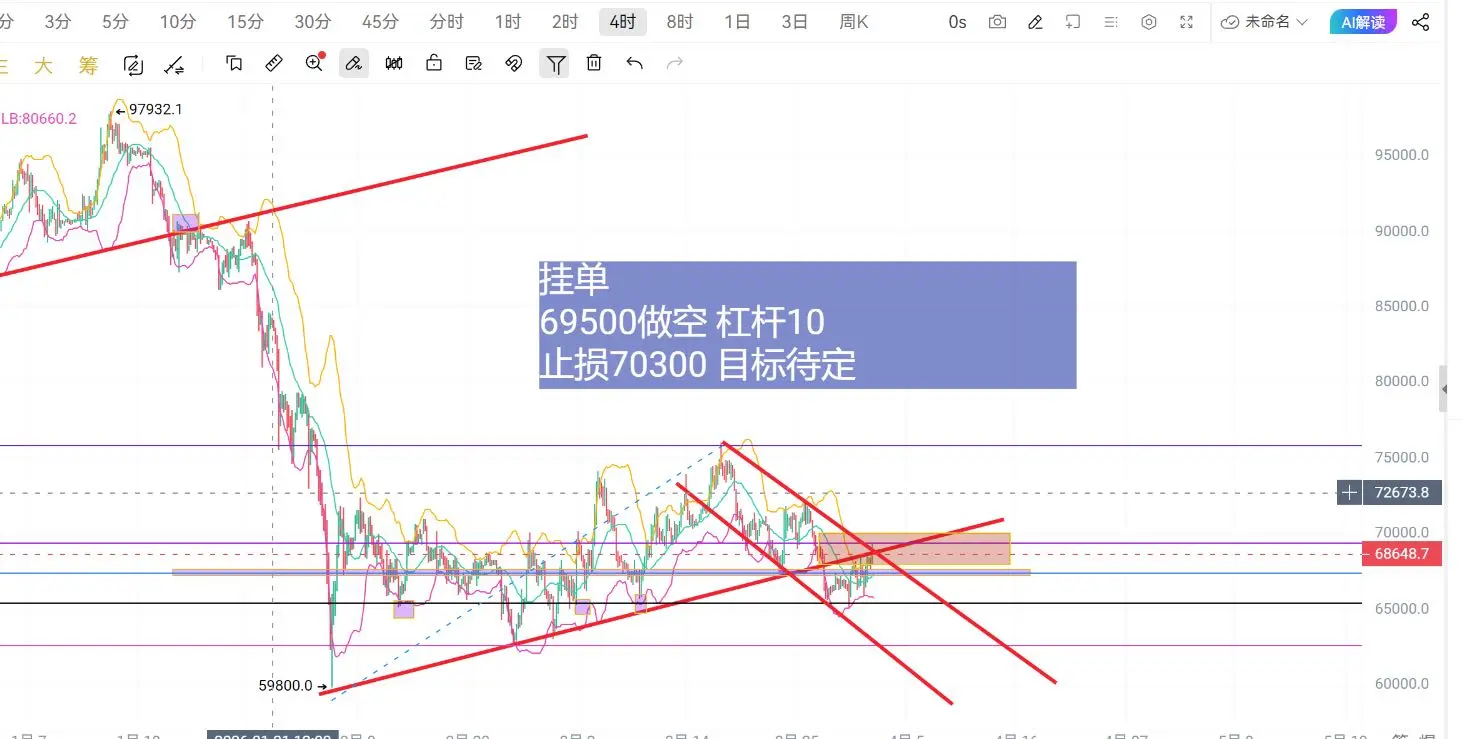Toggle the highlighted brush drawing tool
Viewport: 1462px width, 739px height.
click(x=353, y=64)
